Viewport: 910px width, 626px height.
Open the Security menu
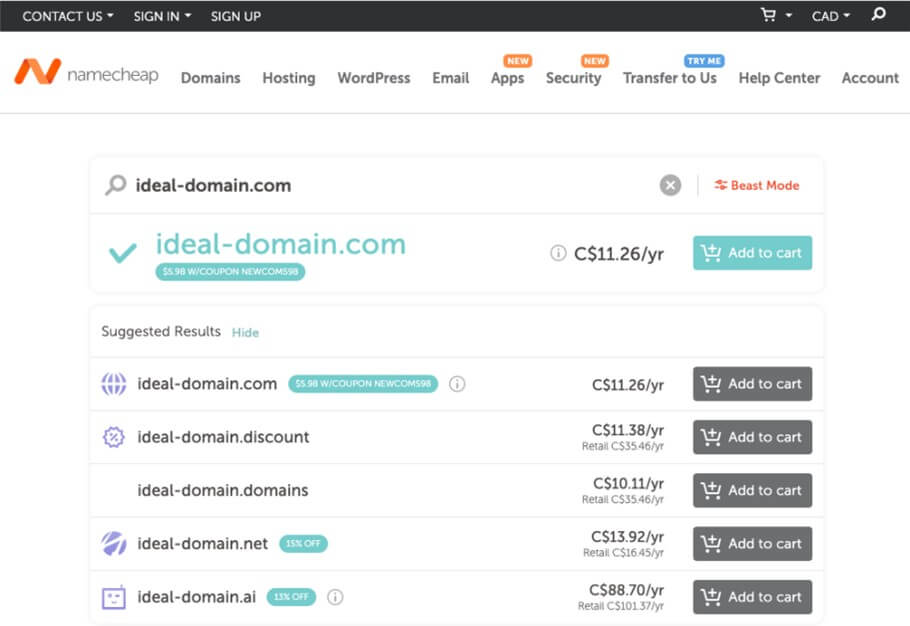(573, 78)
